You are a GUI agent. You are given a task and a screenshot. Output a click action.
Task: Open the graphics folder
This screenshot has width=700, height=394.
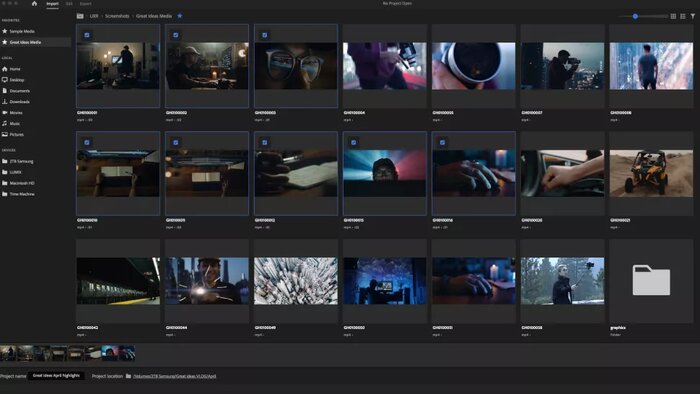[x=651, y=281]
